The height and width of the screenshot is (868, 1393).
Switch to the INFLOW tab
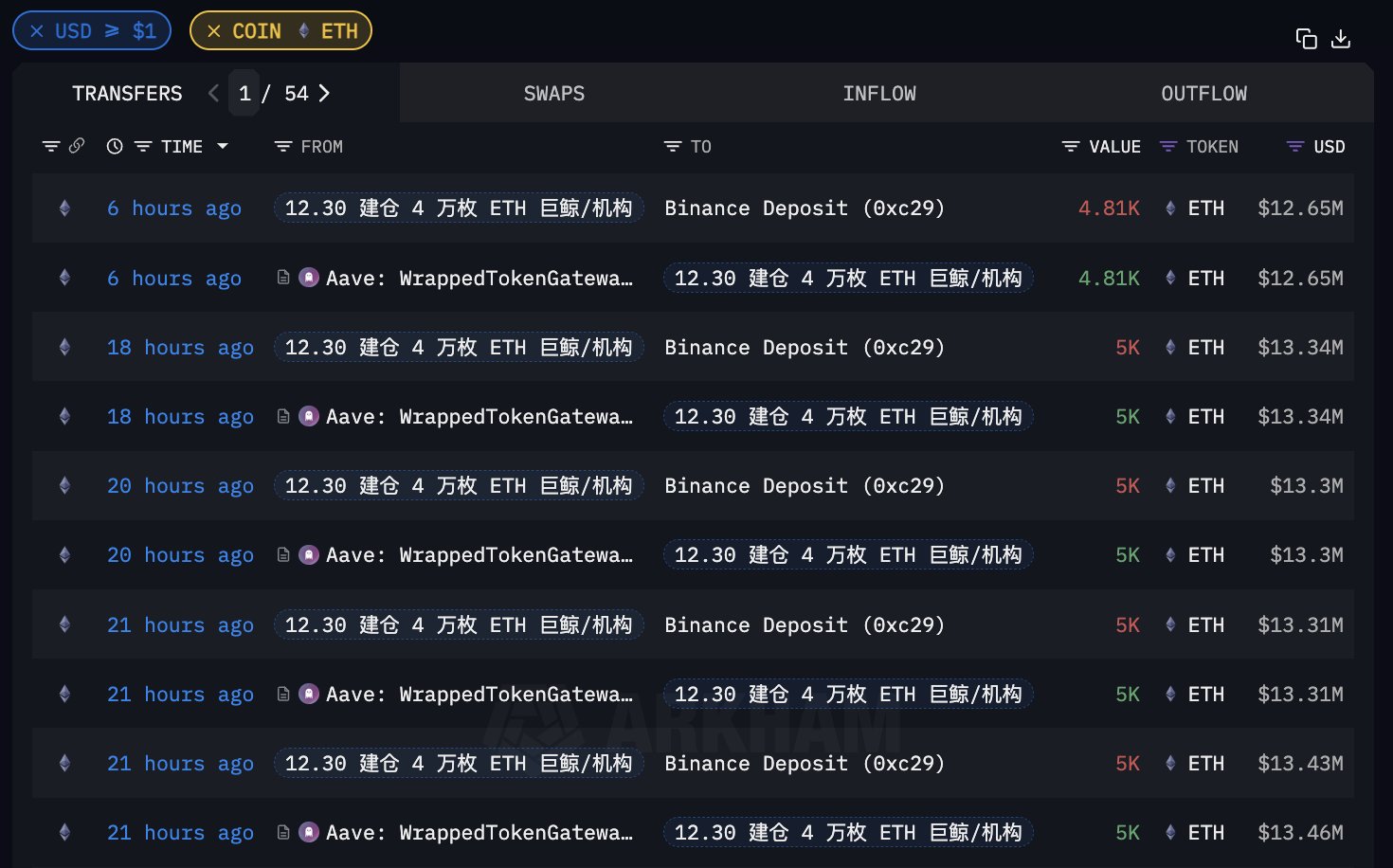[879, 94]
